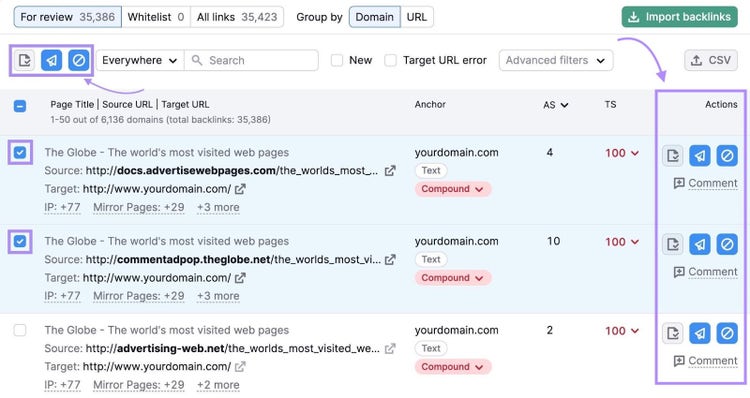The image size is (750, 398).
Task: Switch to the Whitelist tab
Action: pyautogui.click(x=156, y=17)
